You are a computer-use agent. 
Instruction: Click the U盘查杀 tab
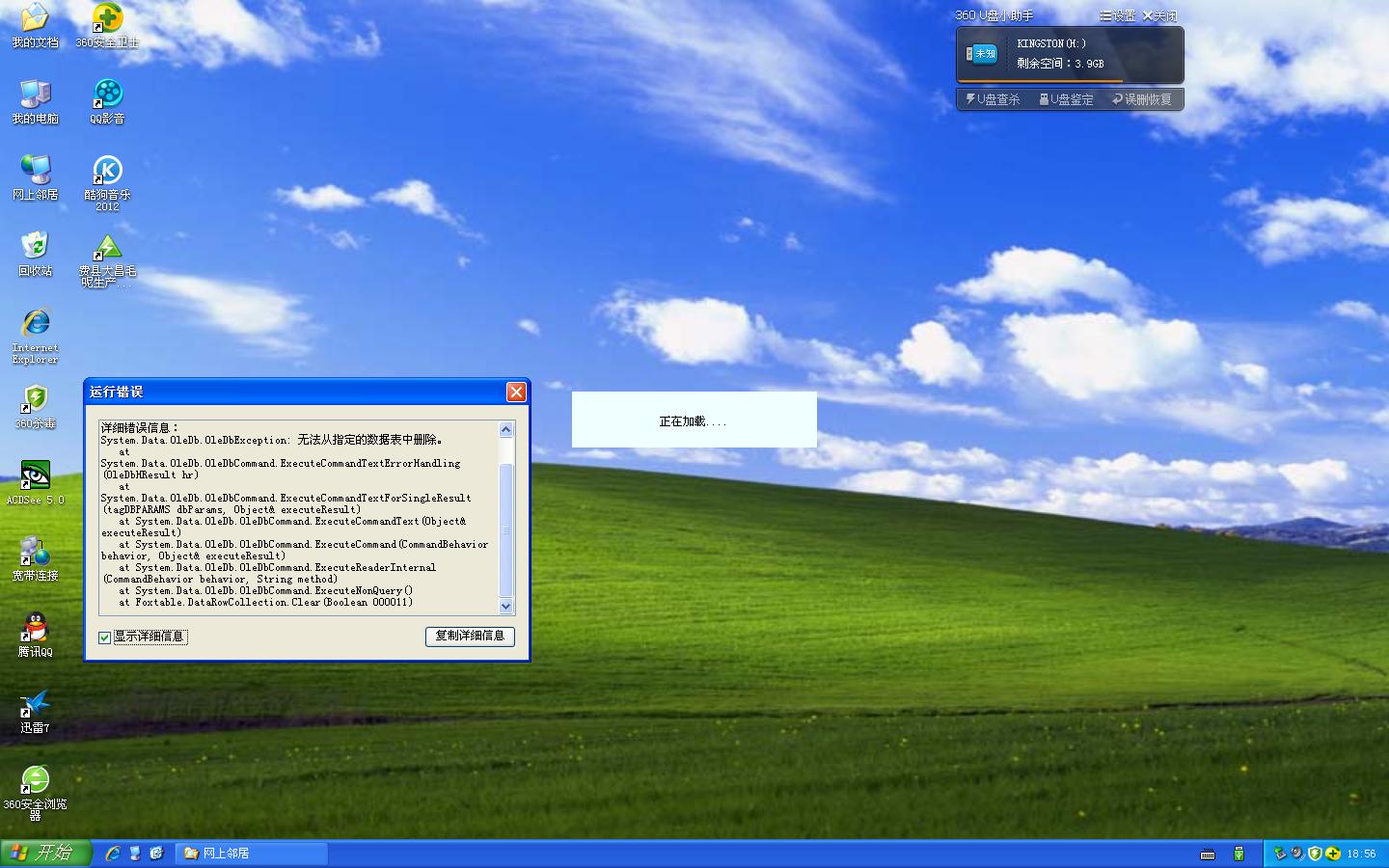993,99
